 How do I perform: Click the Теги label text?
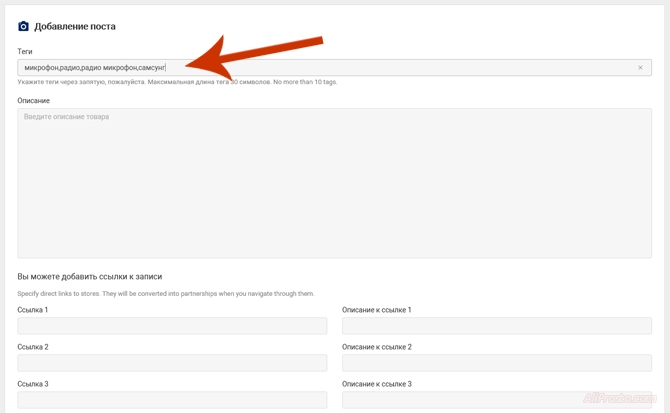pos(25,51)
